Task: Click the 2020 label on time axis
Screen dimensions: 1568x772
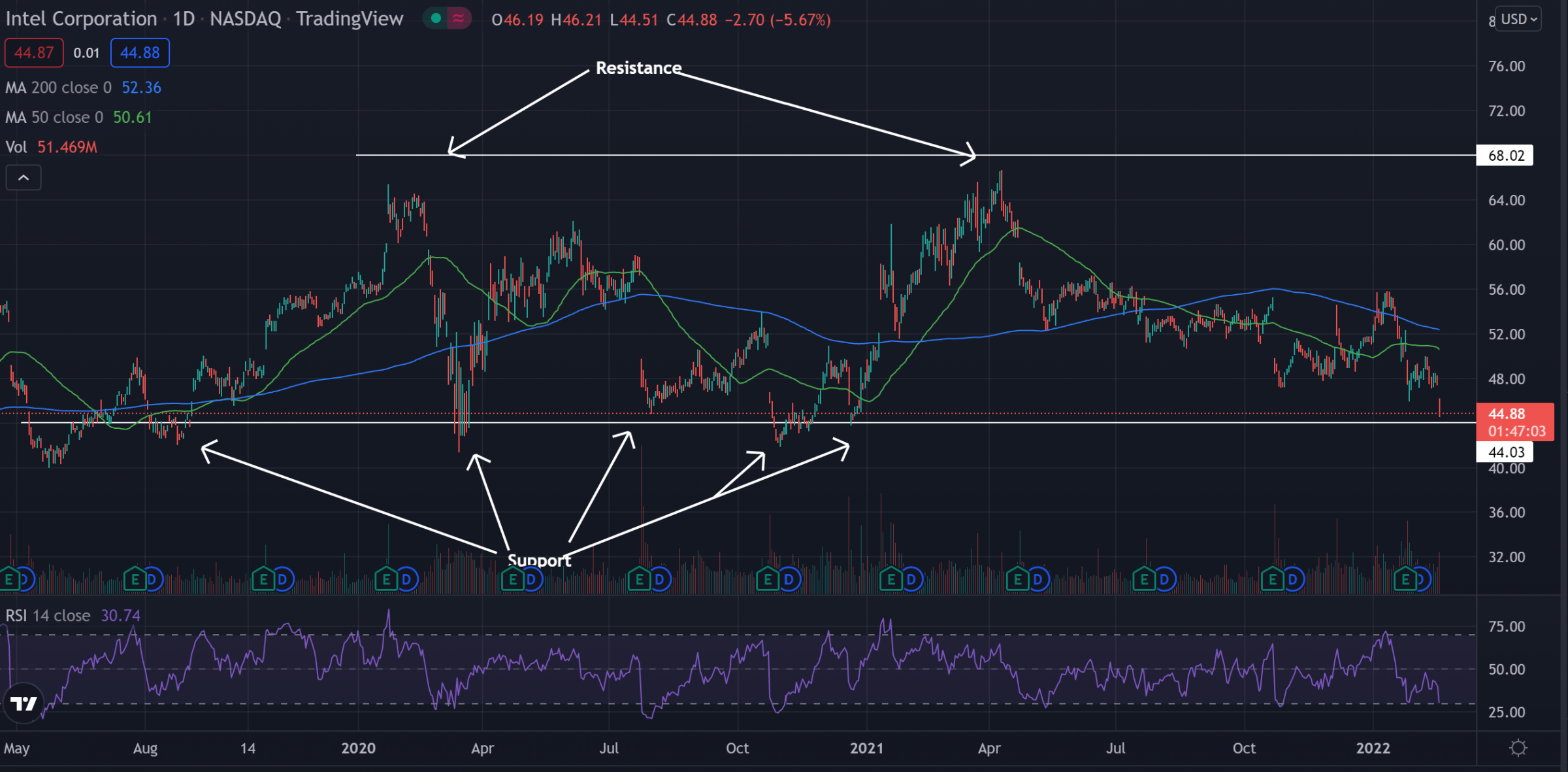Action: 358,748
